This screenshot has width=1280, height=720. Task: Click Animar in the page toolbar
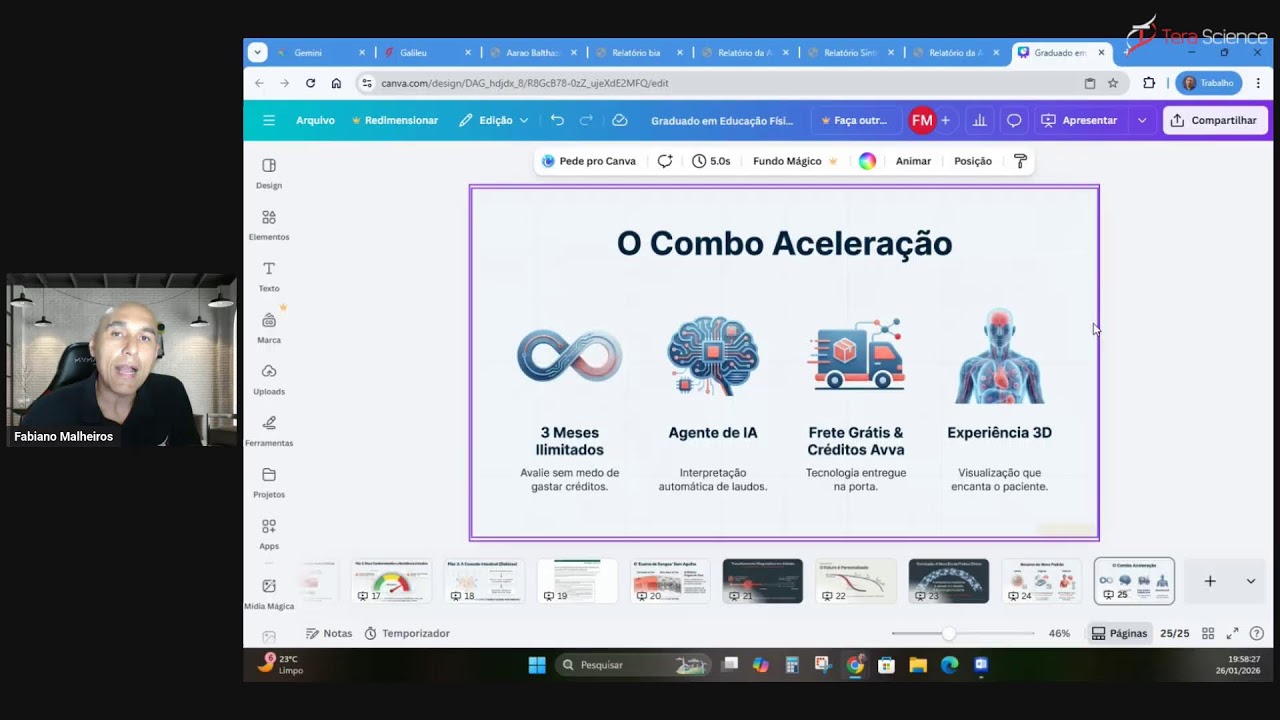point(913,161)
